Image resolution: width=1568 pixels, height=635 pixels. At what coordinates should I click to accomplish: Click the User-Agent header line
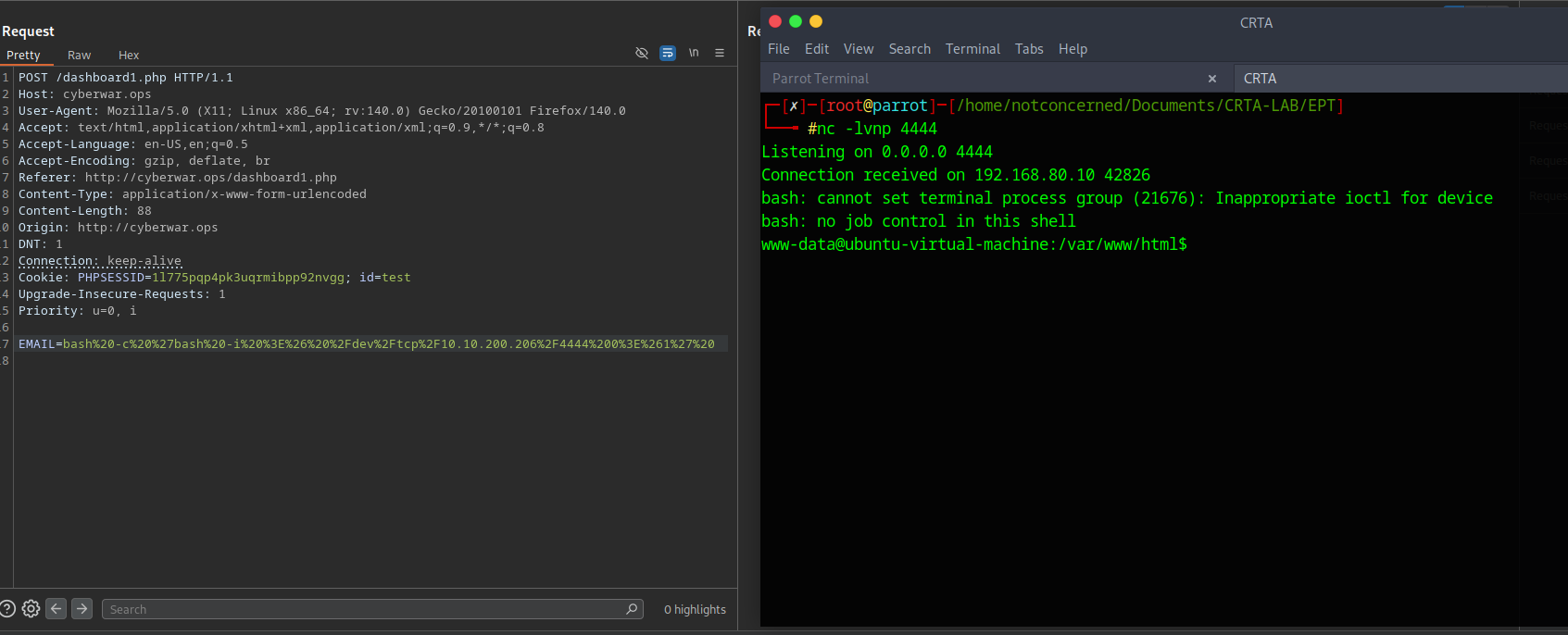pyautogui.click(x=322, y=111)
